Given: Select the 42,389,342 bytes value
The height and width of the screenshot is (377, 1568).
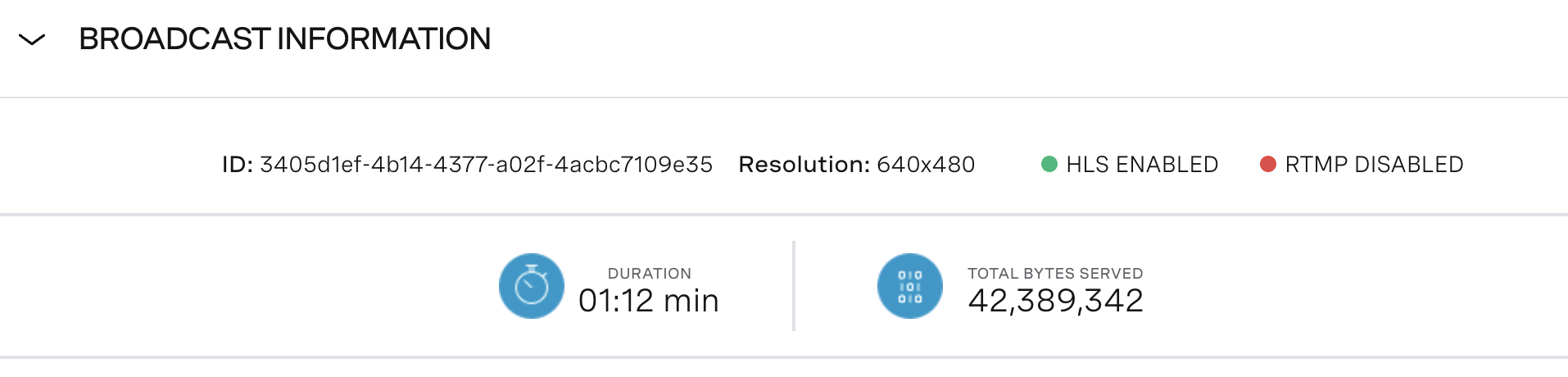Looking at the screenshot, I should pos(1055,301).
